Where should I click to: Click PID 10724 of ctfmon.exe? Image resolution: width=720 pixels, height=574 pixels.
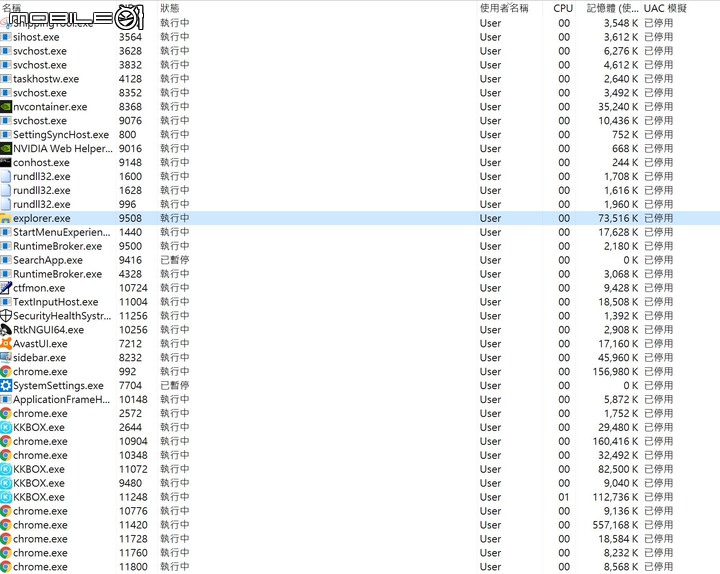click(133, 288)
